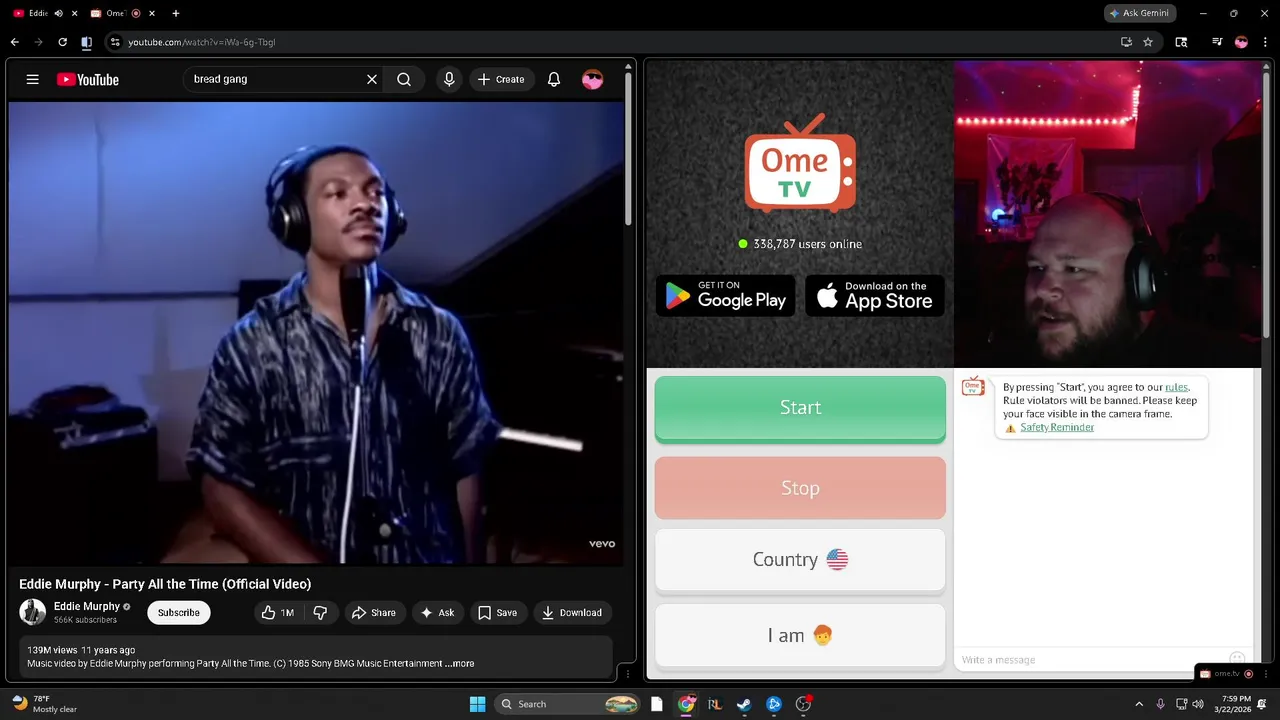Open Chrome three-dot menu

pos(1264,42)
